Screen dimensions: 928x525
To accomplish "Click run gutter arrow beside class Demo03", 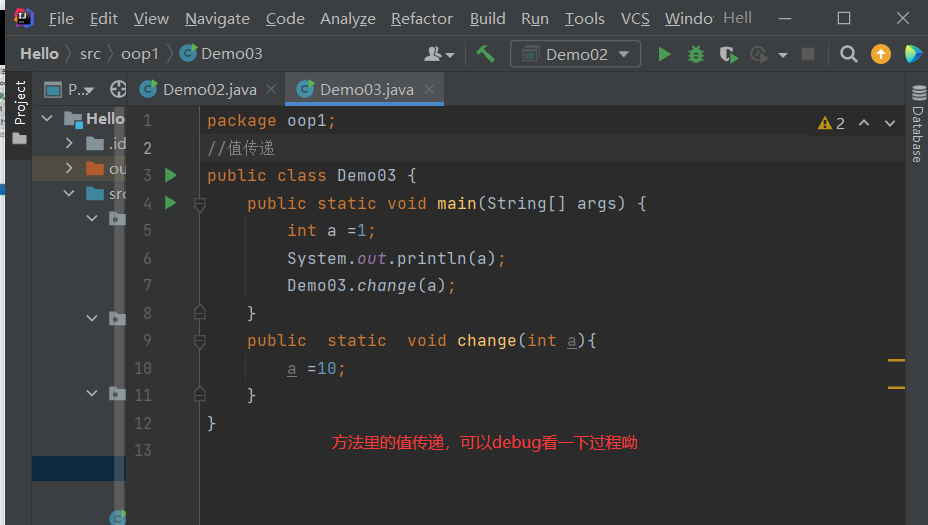I will (x=170, y=175).
